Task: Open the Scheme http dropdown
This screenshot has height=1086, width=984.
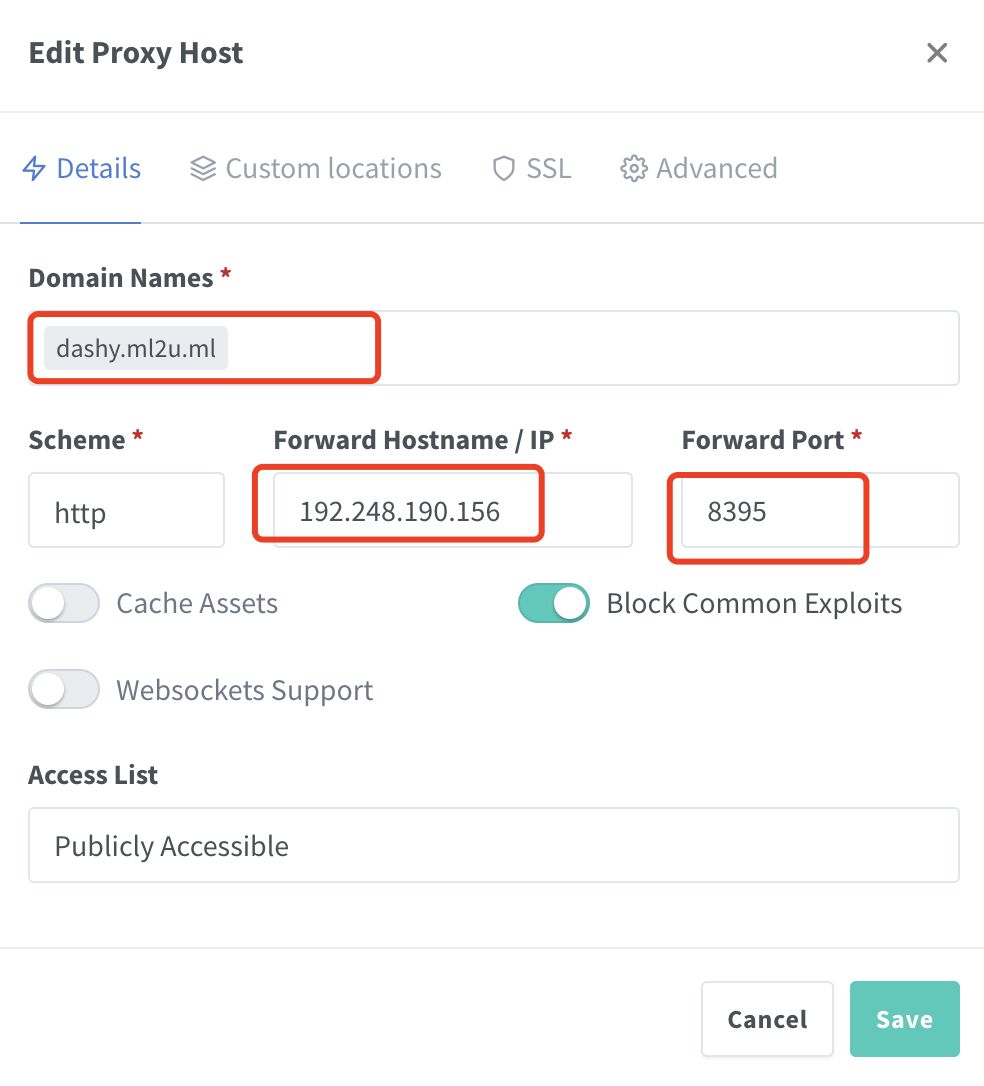Action: coord(126,511)
